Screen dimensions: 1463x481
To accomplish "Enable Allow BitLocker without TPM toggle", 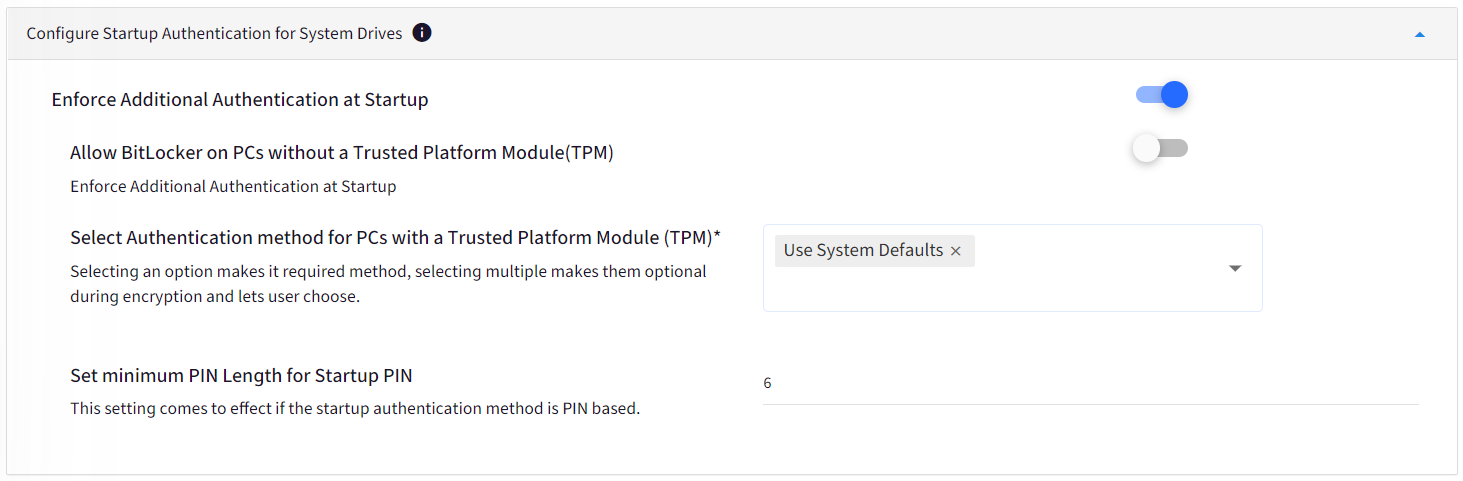I will tap(1160, 148).
